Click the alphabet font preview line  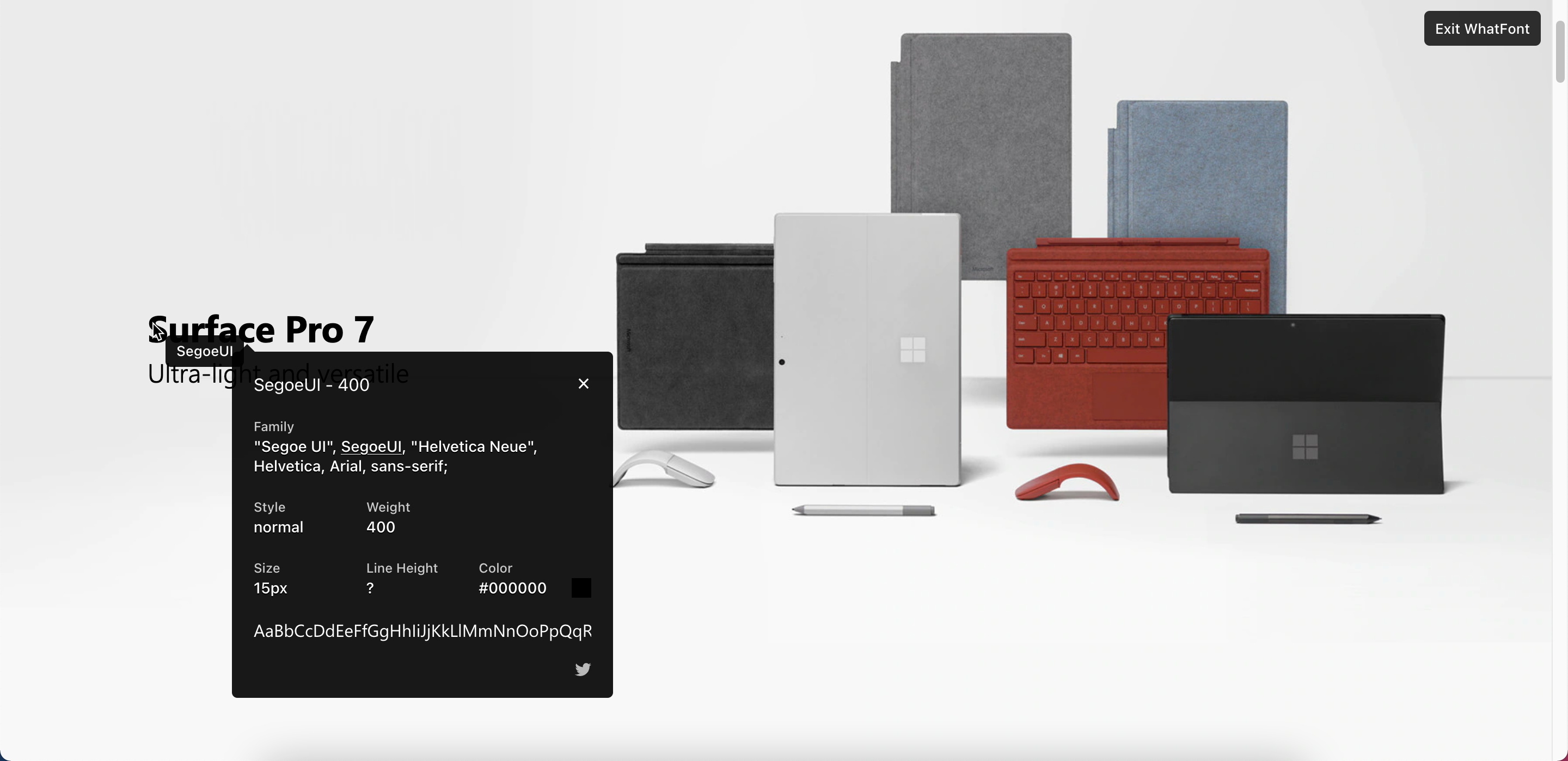[x=422, y=631]
